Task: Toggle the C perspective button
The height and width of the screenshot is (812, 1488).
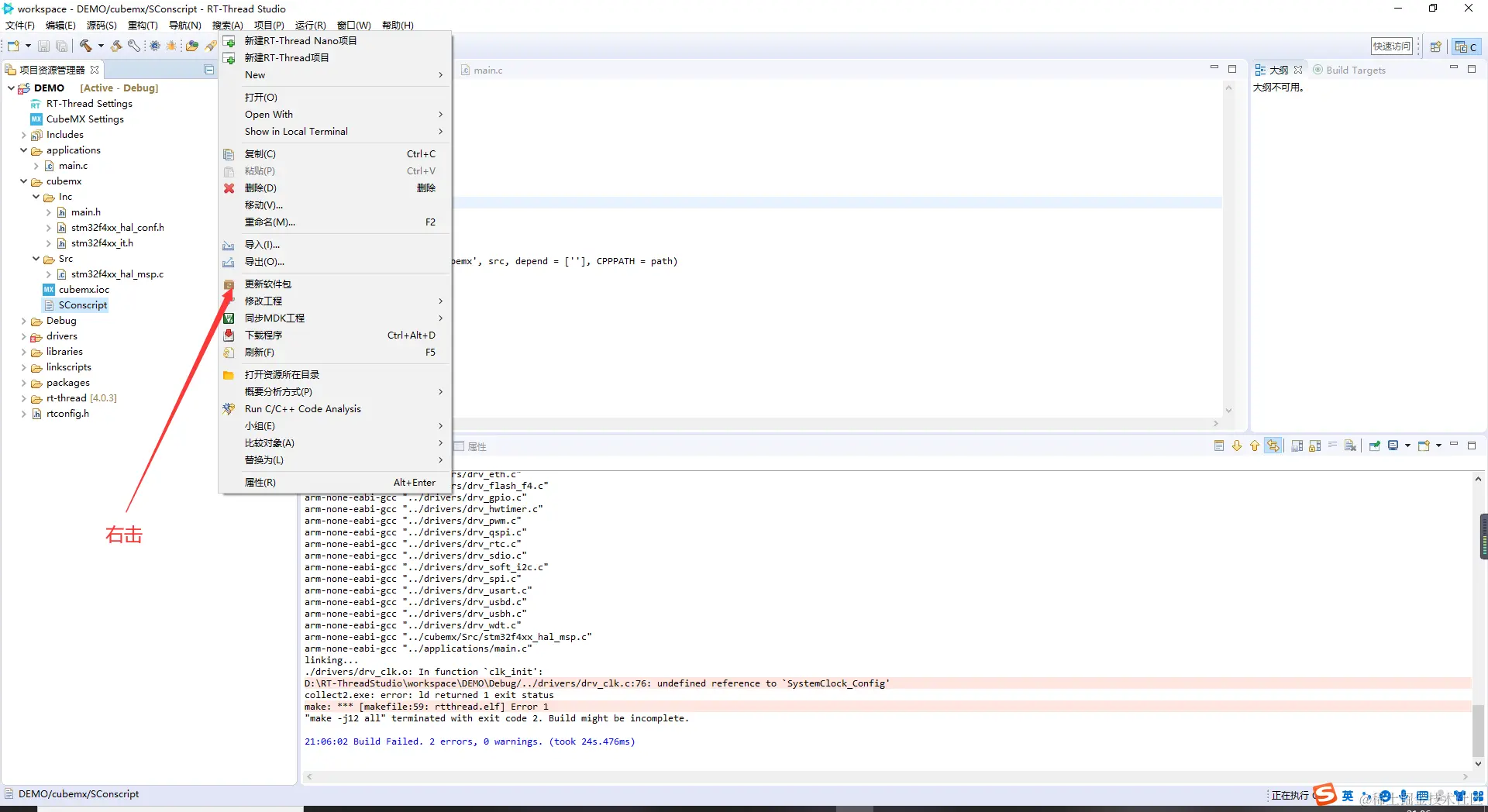Action: tap(1466, 46)
